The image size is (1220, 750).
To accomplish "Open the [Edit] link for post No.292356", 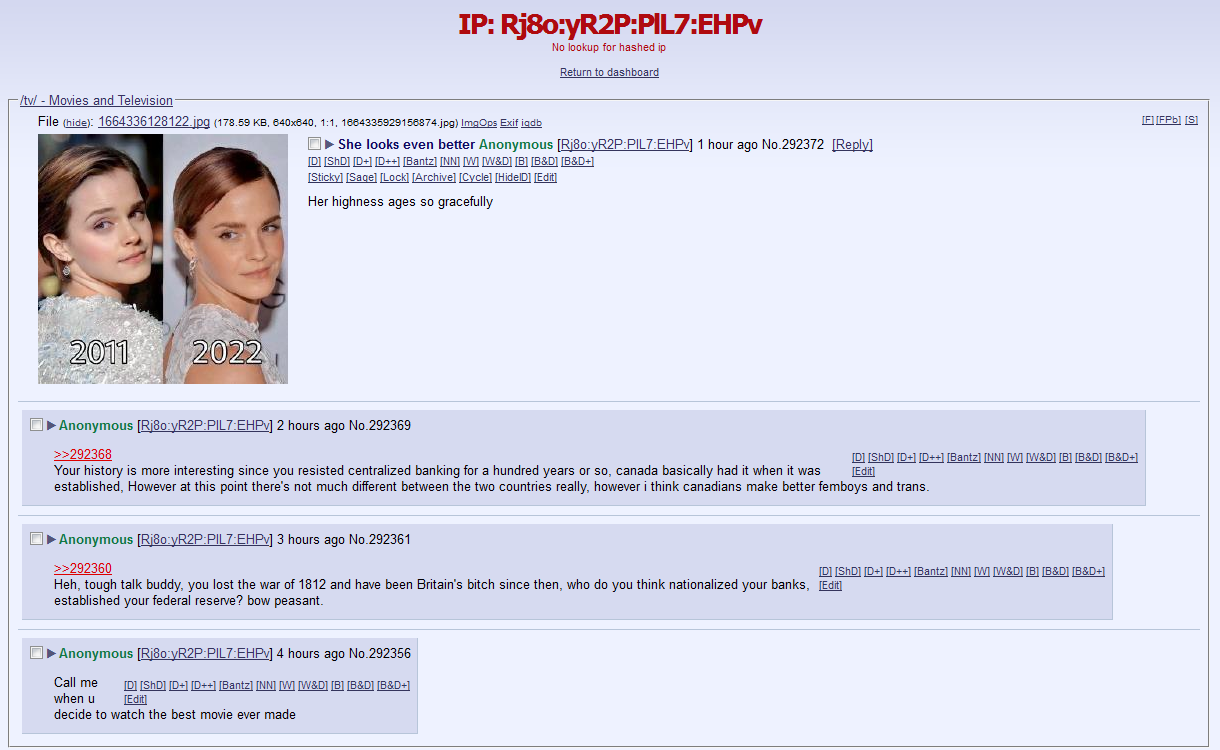I will coord(135,700).
